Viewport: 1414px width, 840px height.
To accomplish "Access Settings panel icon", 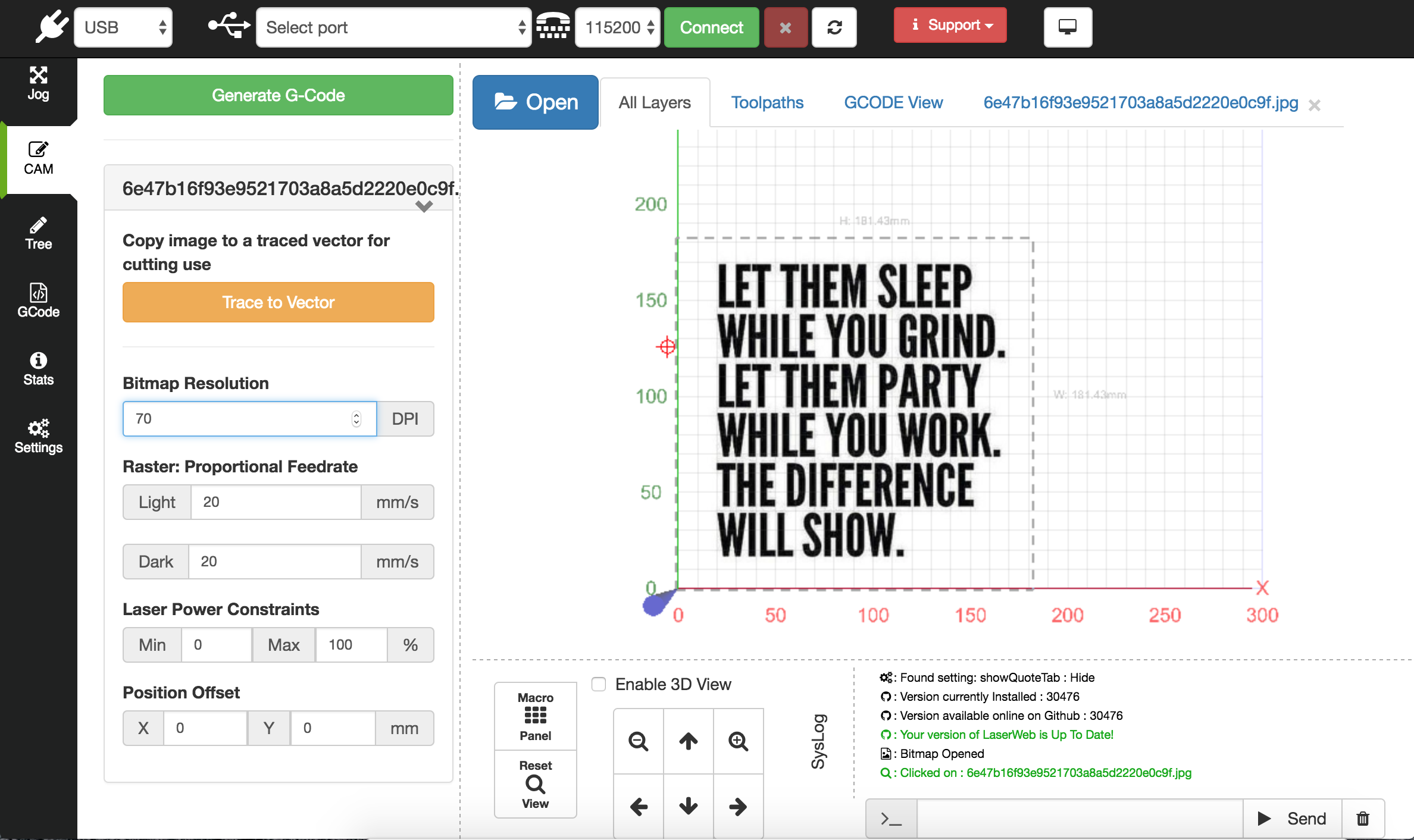I will 38,436.
